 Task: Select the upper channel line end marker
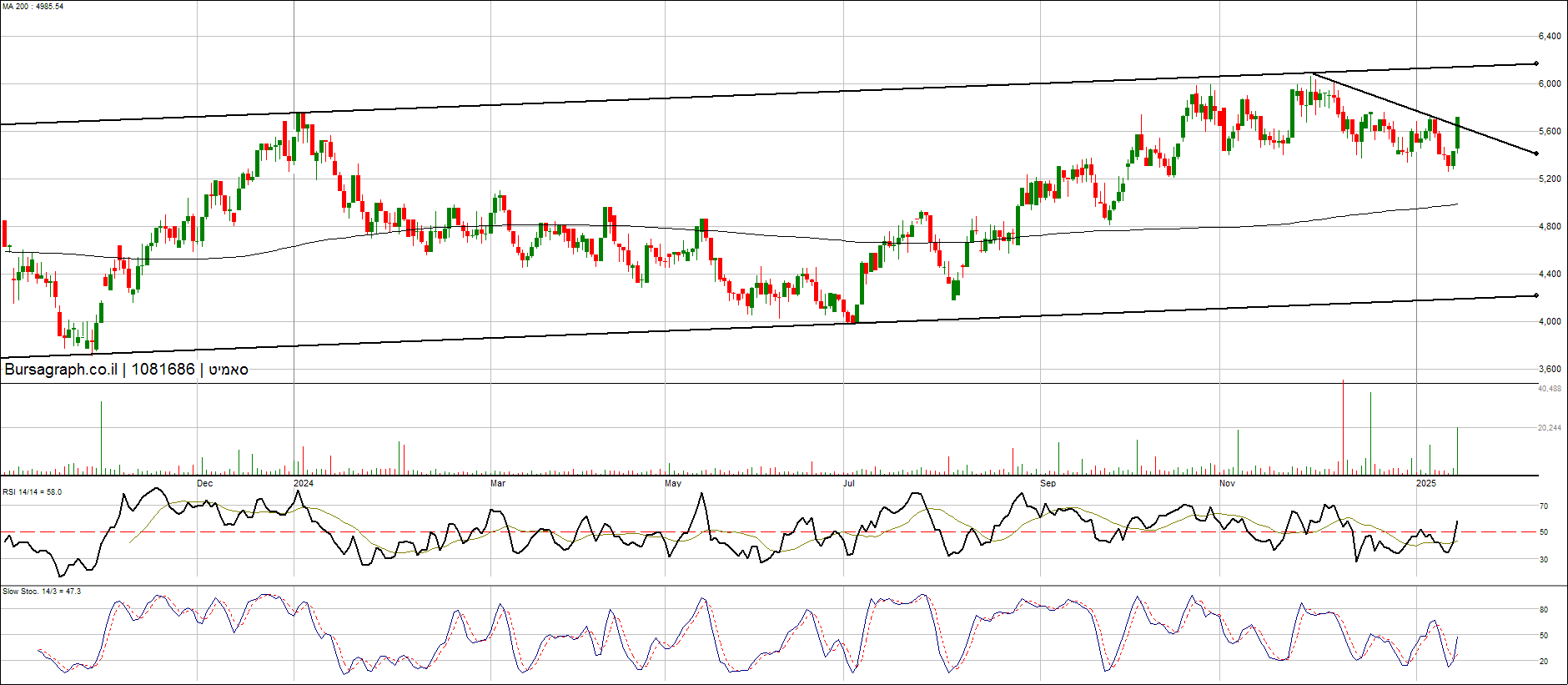[x=1535, y=63]
